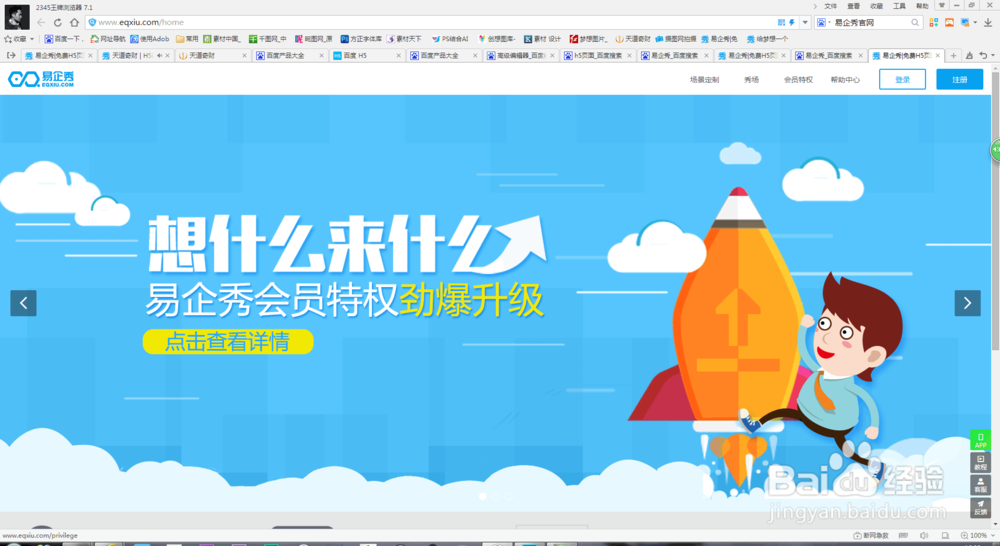
Task: Go to the first carousel slide dot
Action: 483,496
